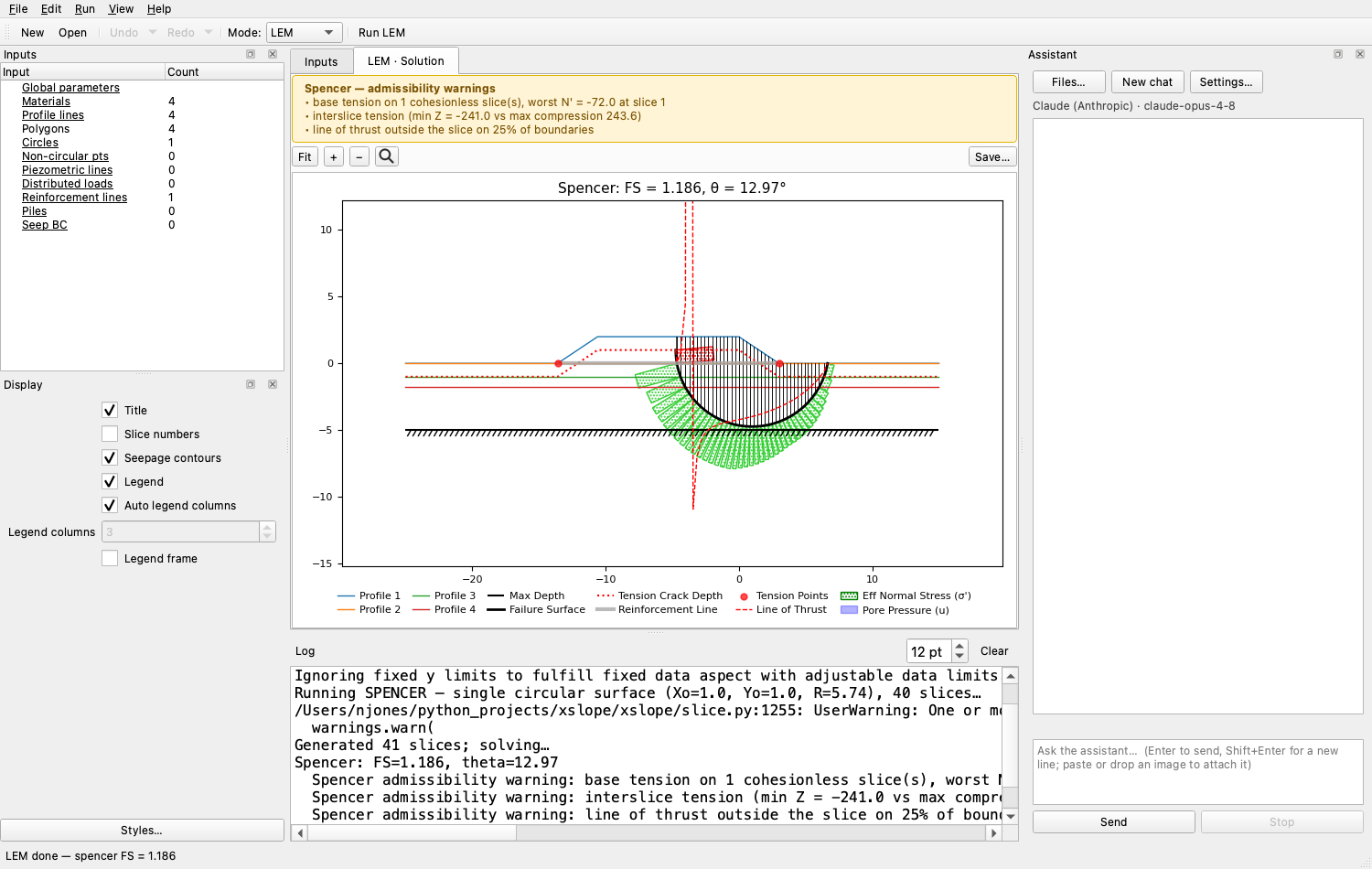1372x869 pixels.
Task: Float the Display panel
Action: pyautogui.click(x=251, y=384)
